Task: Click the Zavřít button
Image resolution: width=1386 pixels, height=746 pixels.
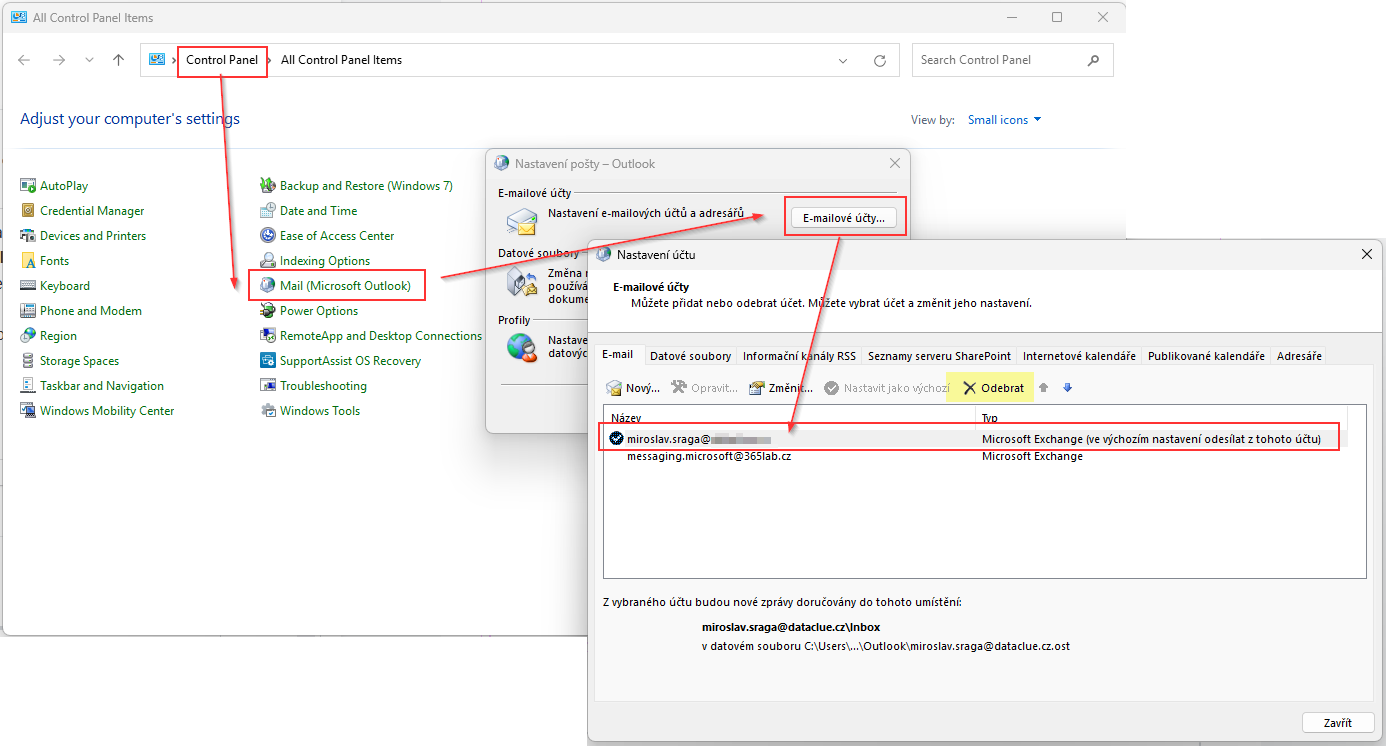Action: 1337,723
